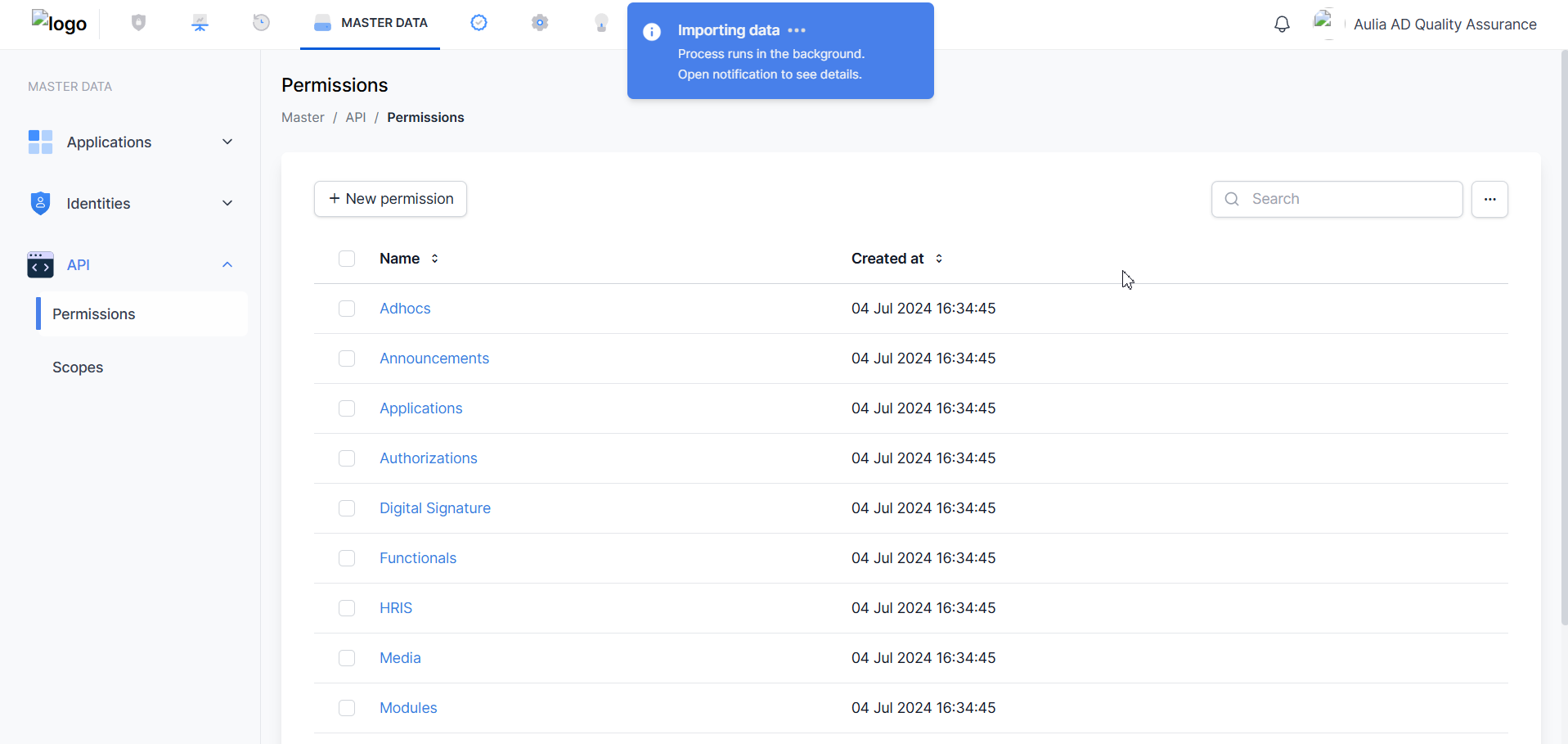Open the verified checkmark badge module icon

(x=479, y=23)
